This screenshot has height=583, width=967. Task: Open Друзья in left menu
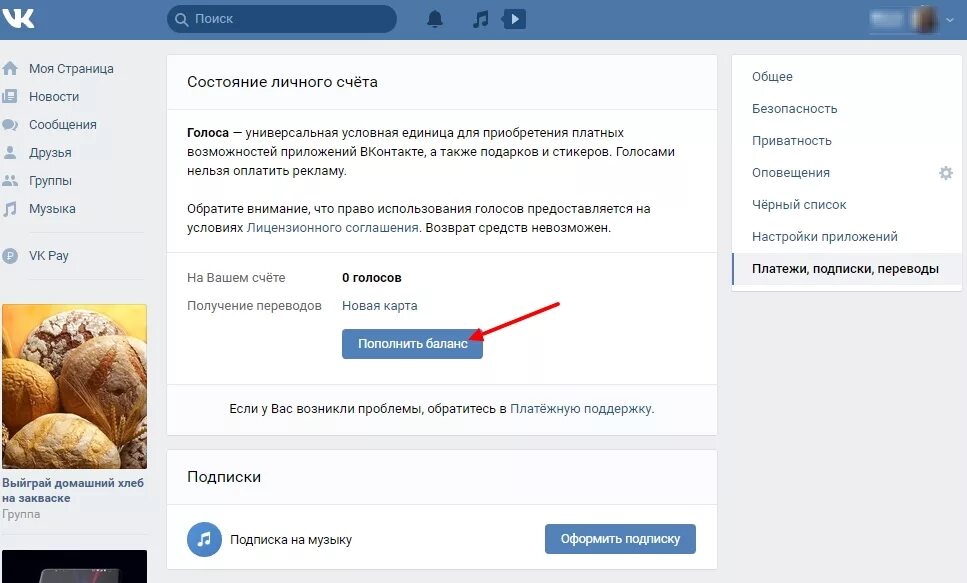point(50,152)
